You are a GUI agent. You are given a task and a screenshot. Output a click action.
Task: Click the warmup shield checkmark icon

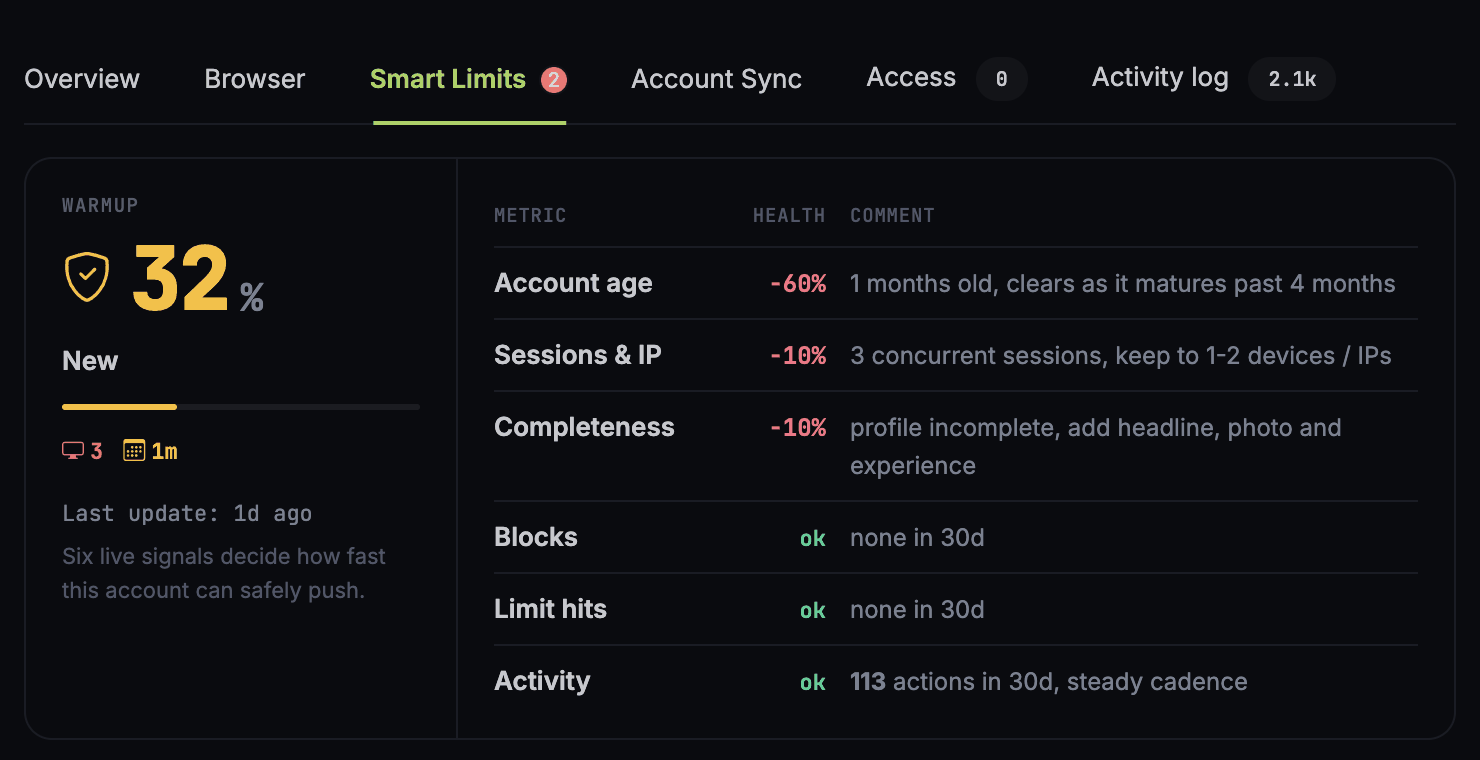(87, 276)
